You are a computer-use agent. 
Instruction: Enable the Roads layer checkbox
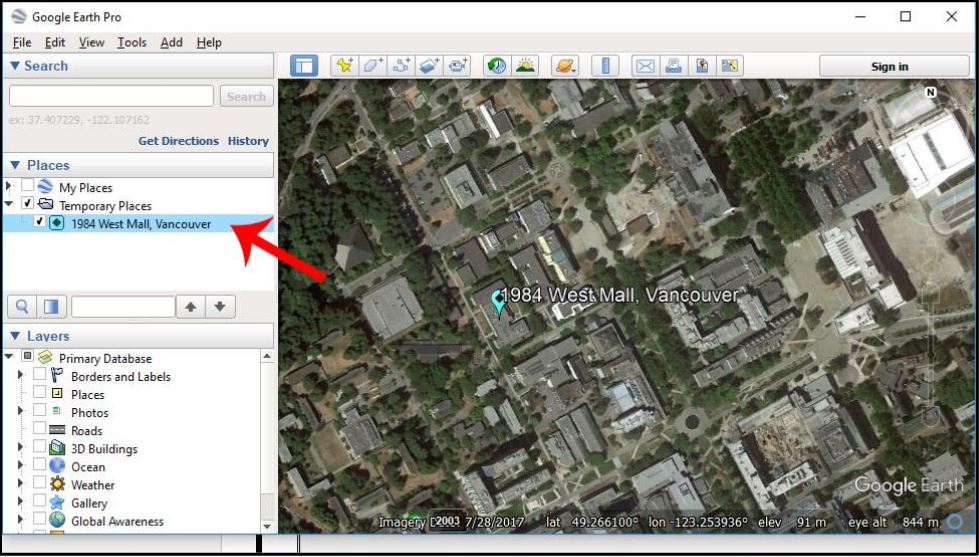point(39,428)
